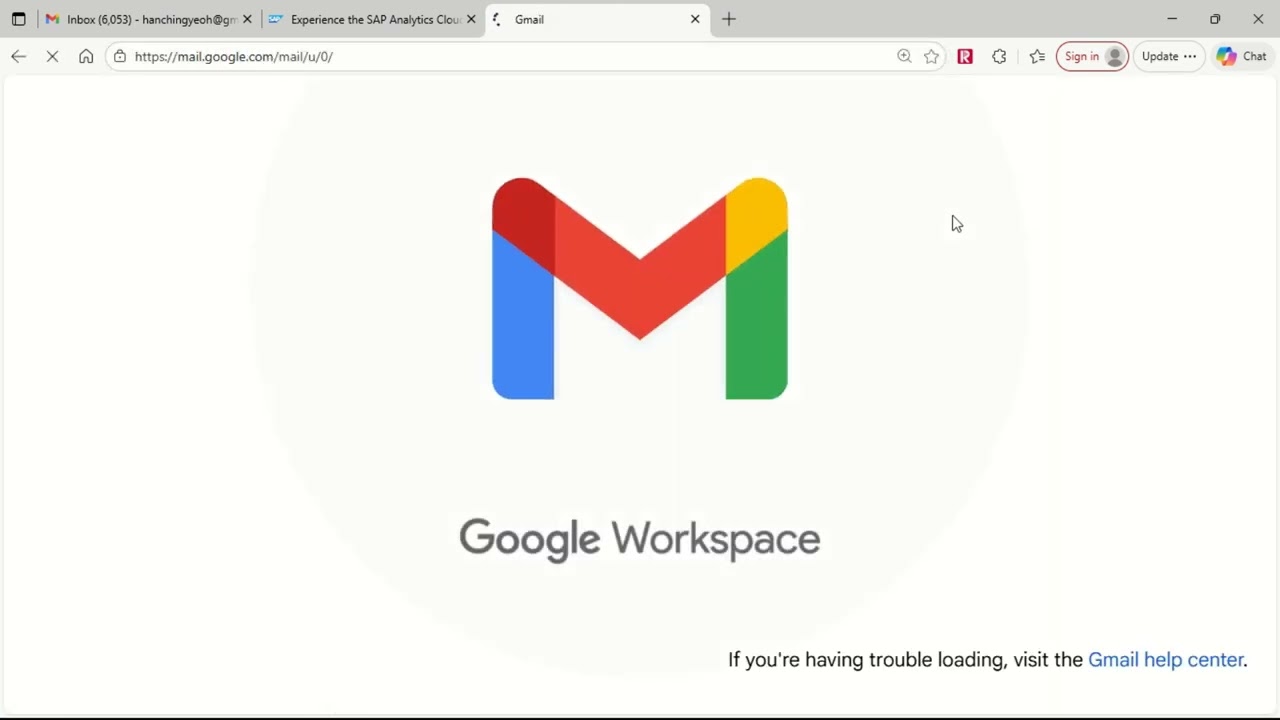The image size is (1280, 720).
Task: Click the Sign in profile button
Action: pos(1092,56)
